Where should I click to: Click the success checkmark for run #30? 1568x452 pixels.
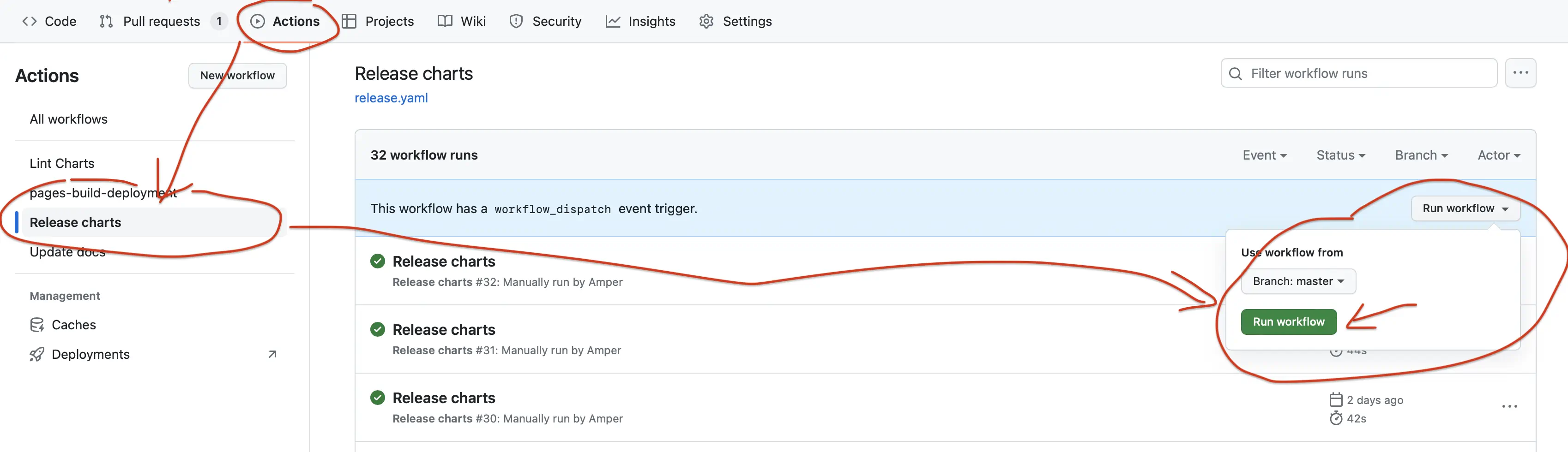pos(377,398)
